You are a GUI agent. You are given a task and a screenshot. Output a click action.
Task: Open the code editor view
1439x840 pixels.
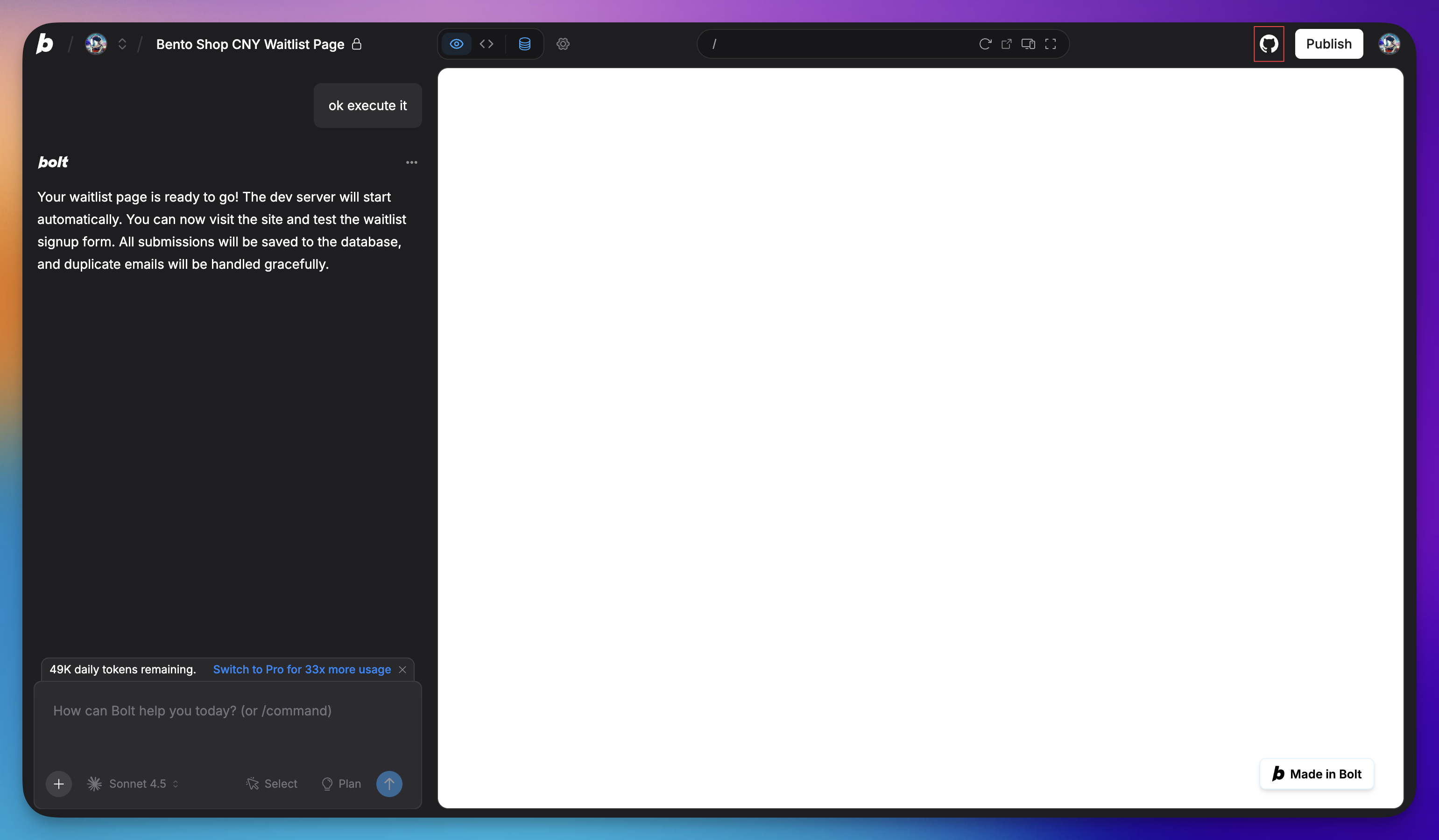pyautogui.click(x=487, y=43)
